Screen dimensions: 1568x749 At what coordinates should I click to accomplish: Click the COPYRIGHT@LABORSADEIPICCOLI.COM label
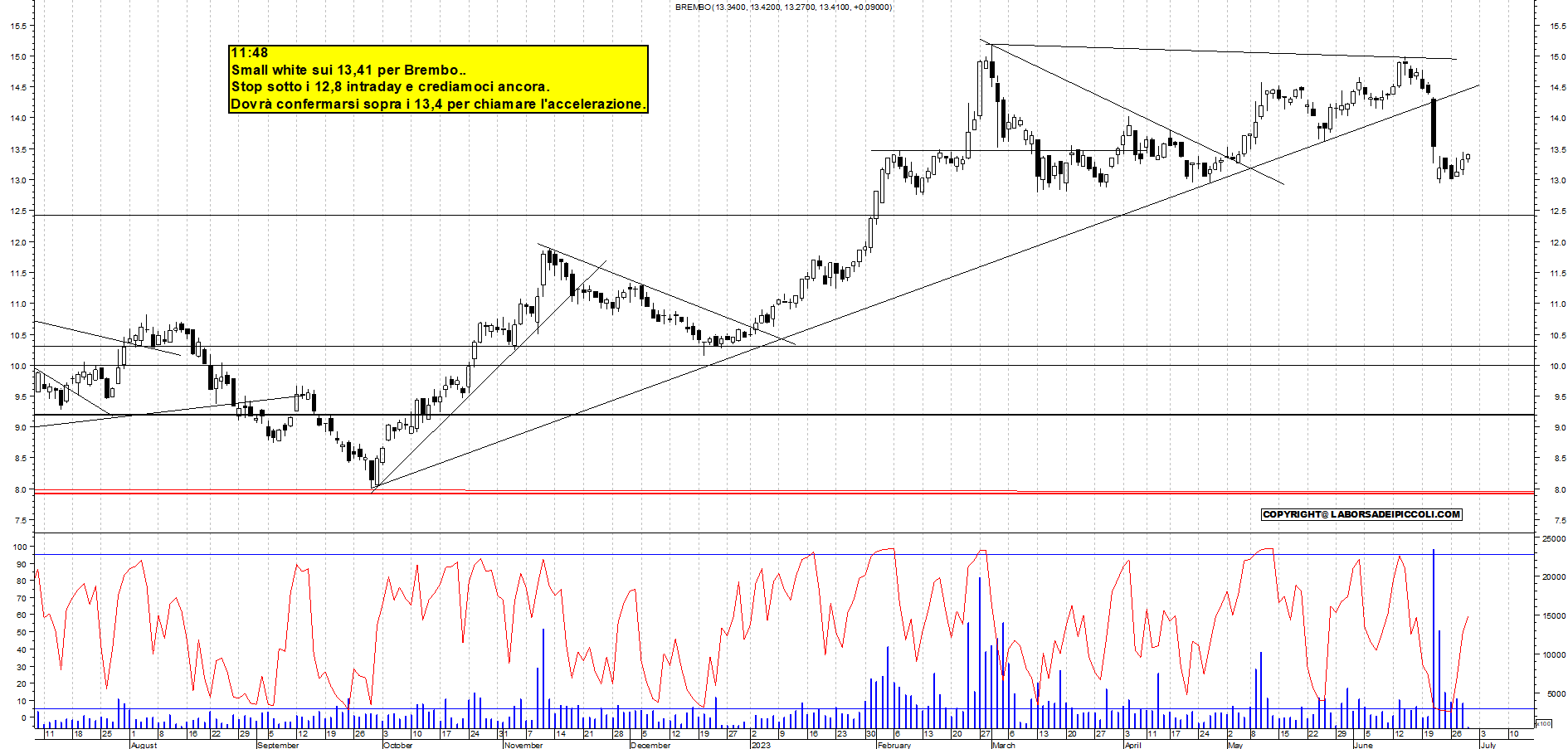[1361, 514]
